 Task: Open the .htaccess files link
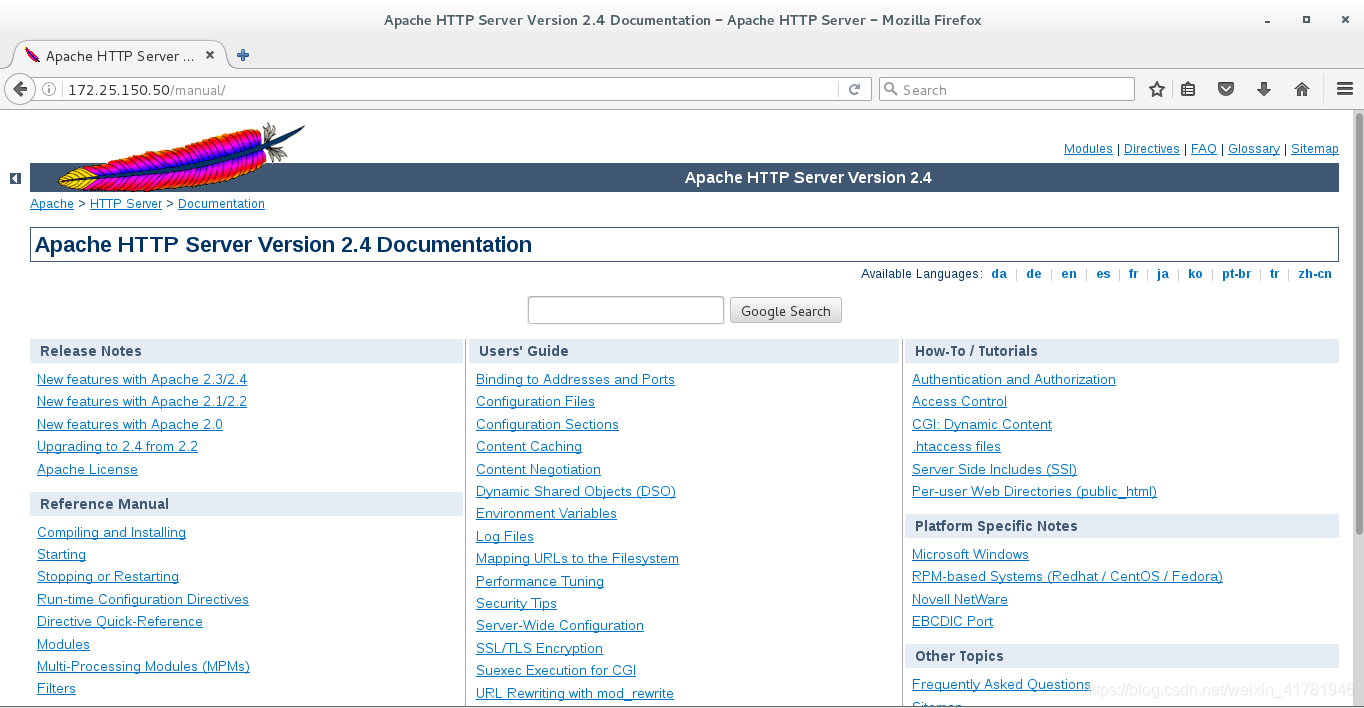956,447
